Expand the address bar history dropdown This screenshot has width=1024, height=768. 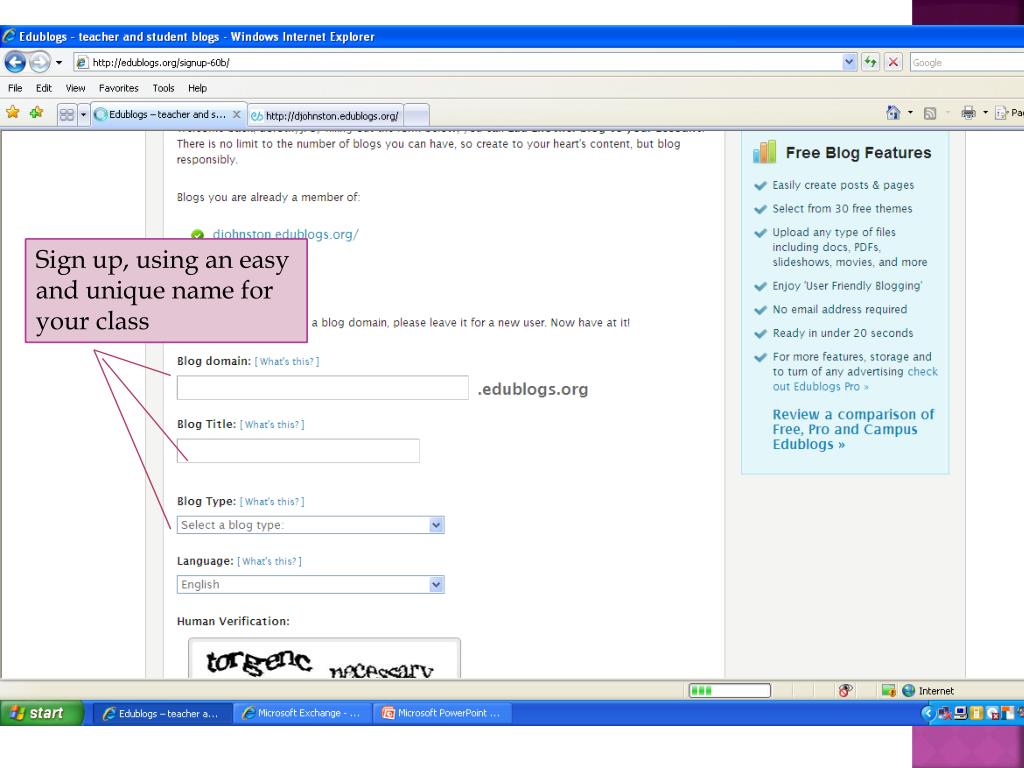[848, 63]
